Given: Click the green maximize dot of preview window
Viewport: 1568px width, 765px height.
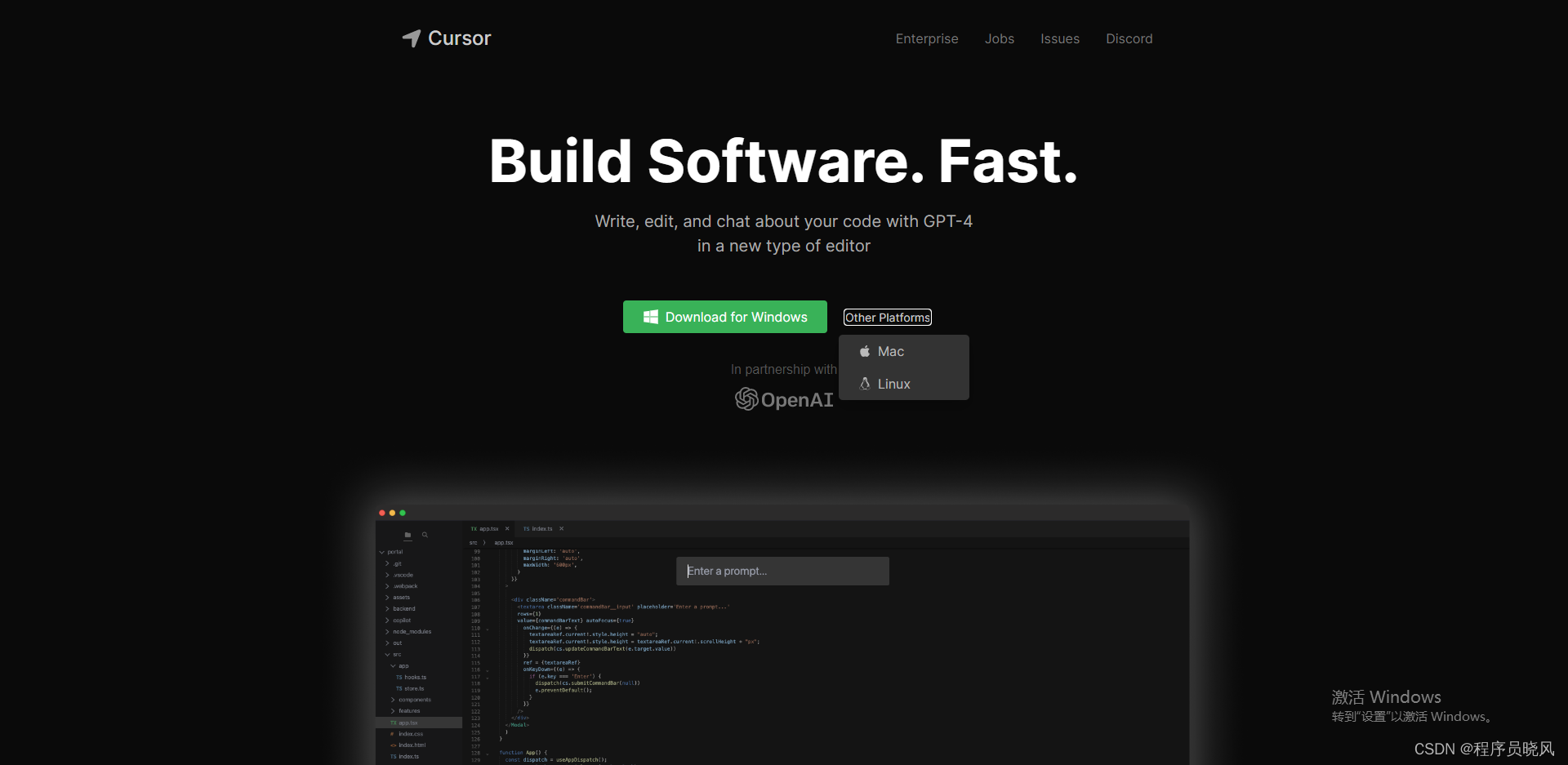Looking at the screenshot, I should (403, 513).
